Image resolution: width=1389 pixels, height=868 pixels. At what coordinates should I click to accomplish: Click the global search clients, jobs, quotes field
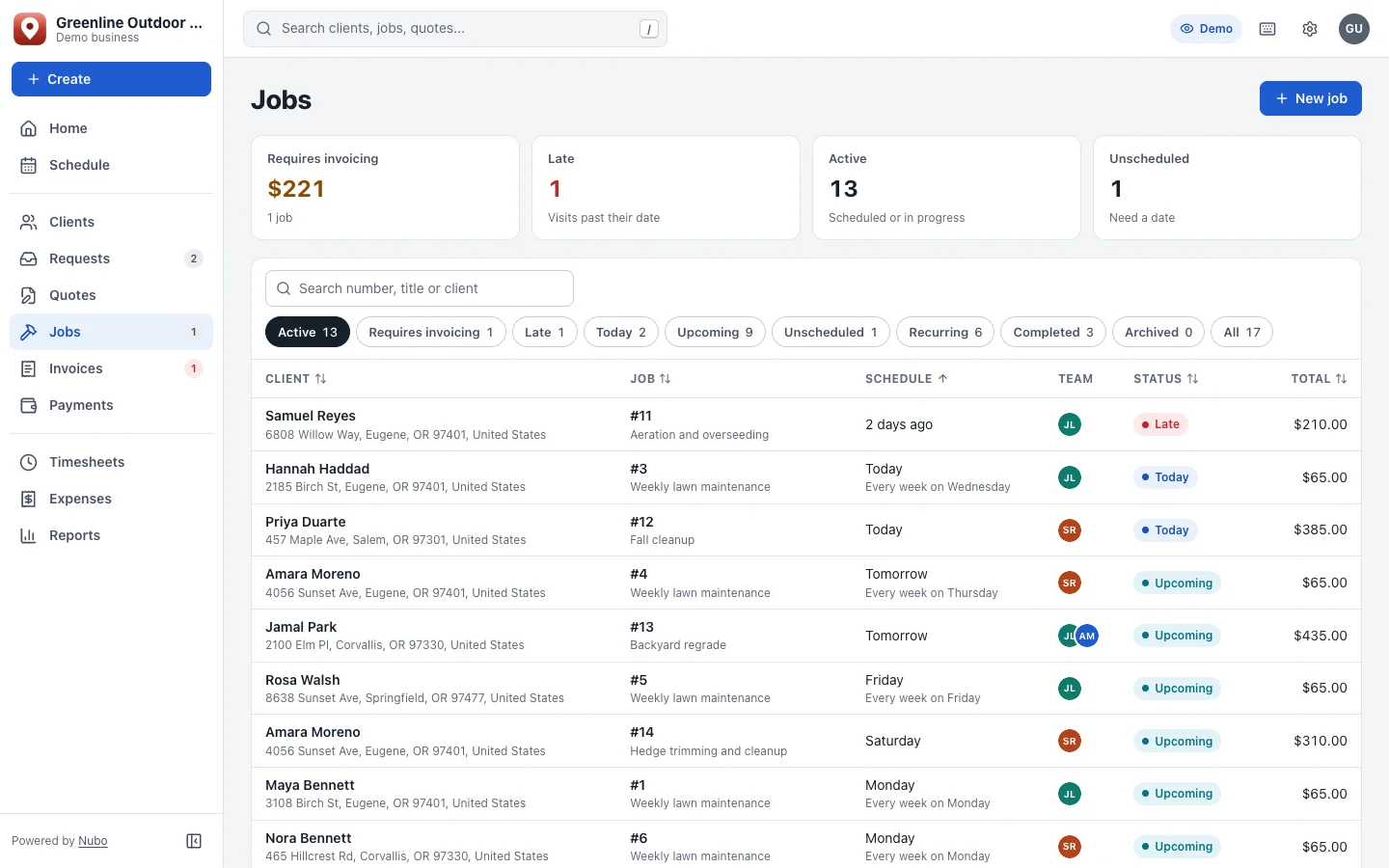pos(455,29)
